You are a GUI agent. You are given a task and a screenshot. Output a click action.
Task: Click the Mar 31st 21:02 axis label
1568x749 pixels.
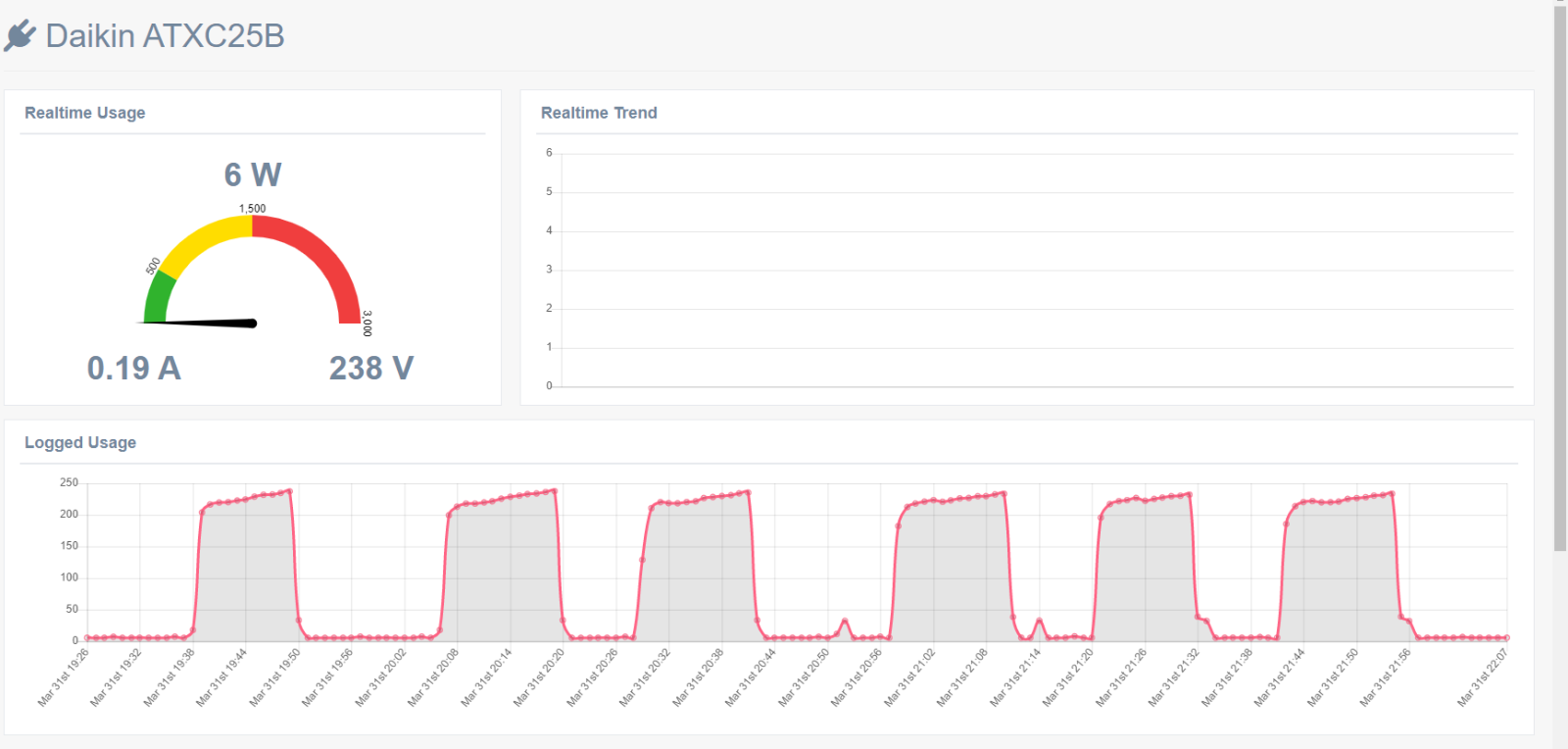coord(910,676)
